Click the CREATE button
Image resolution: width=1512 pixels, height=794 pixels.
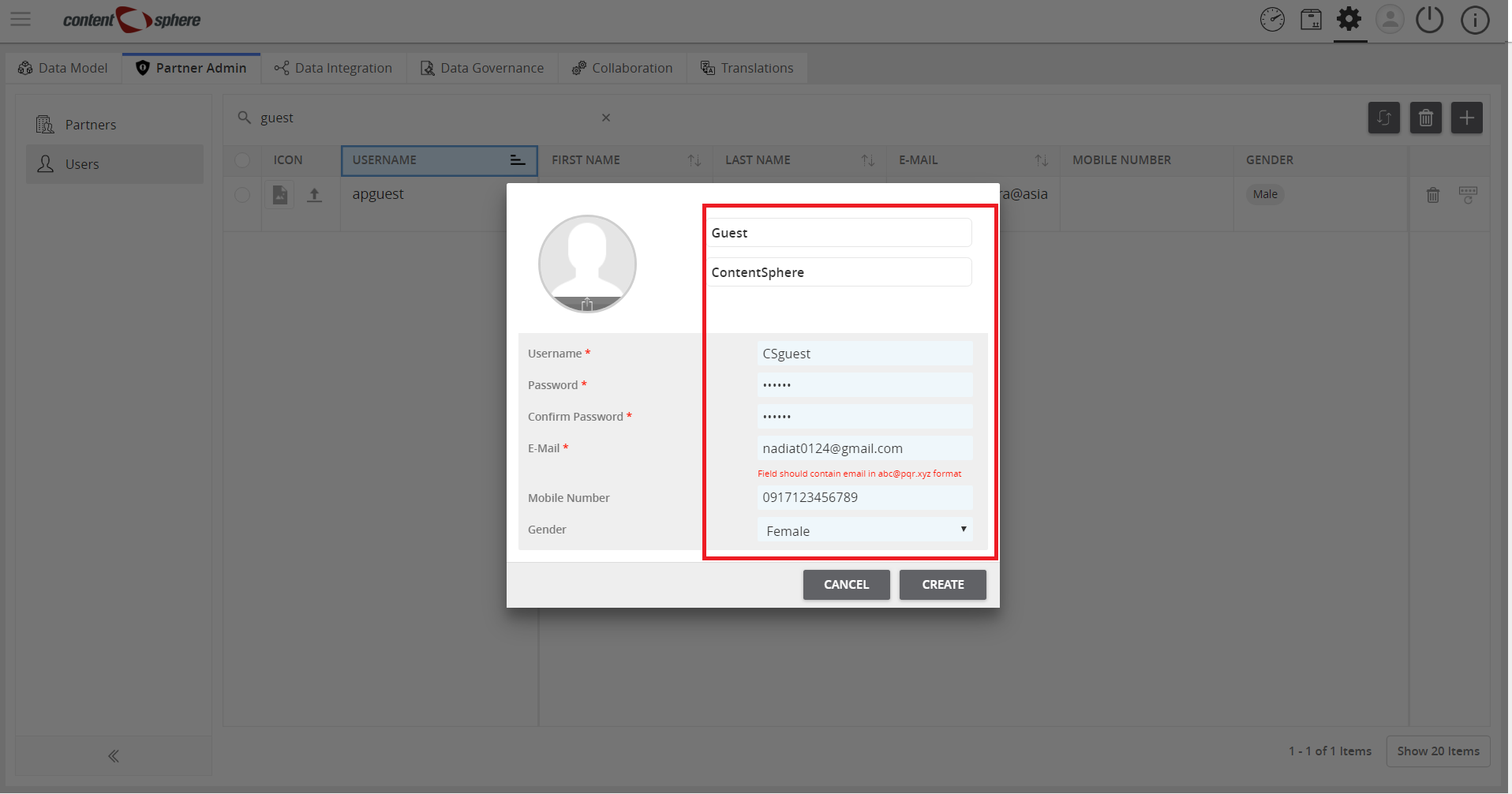click(943, 585)
